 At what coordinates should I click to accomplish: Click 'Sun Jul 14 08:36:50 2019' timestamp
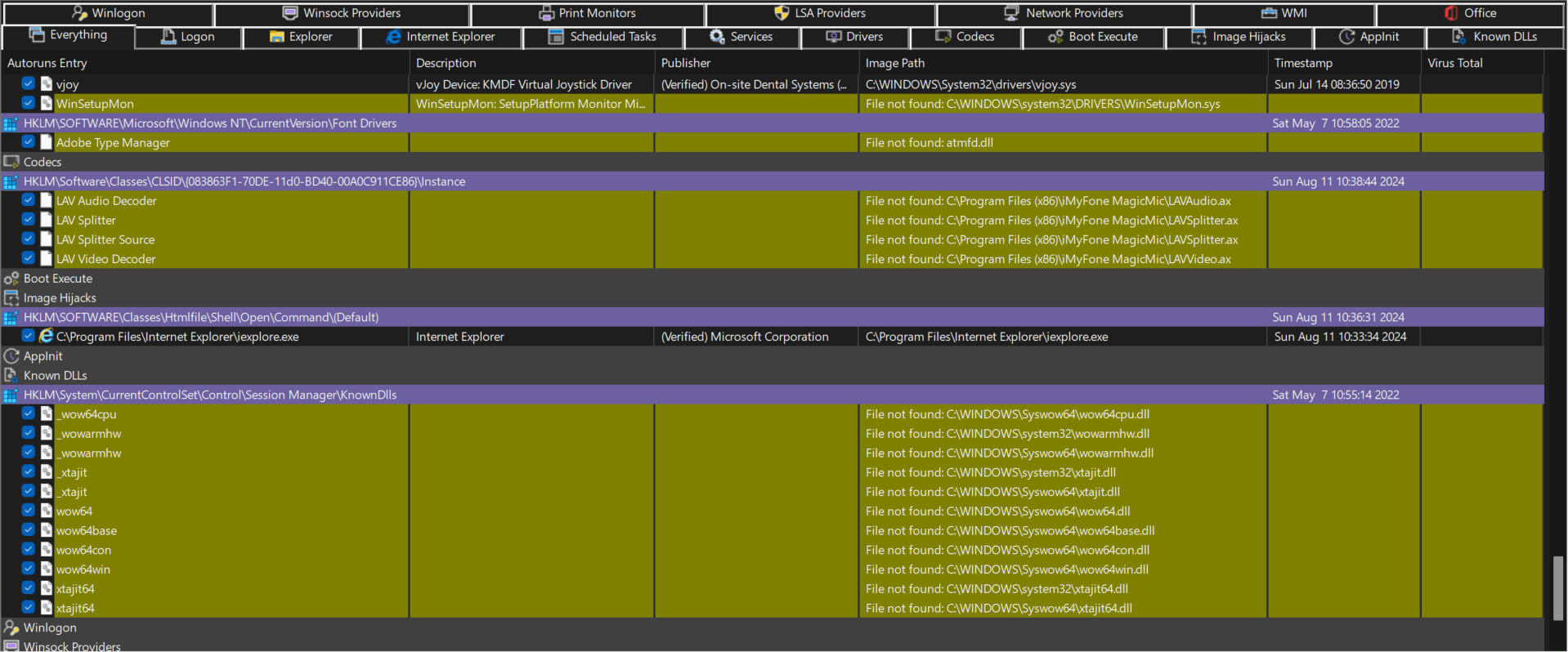tap(1337, 84)
